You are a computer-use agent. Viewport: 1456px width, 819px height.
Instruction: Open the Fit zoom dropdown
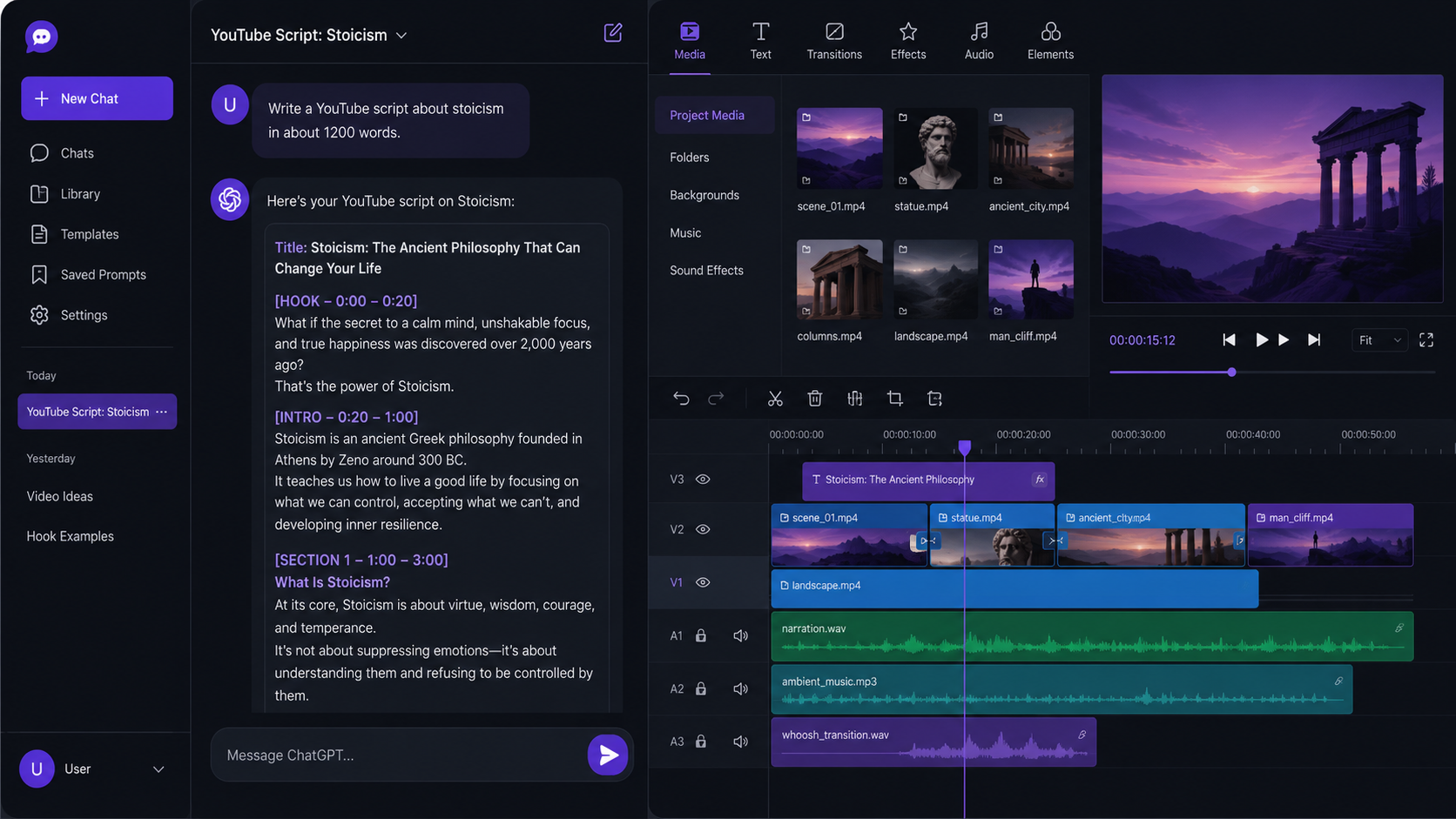(1379, 340)
